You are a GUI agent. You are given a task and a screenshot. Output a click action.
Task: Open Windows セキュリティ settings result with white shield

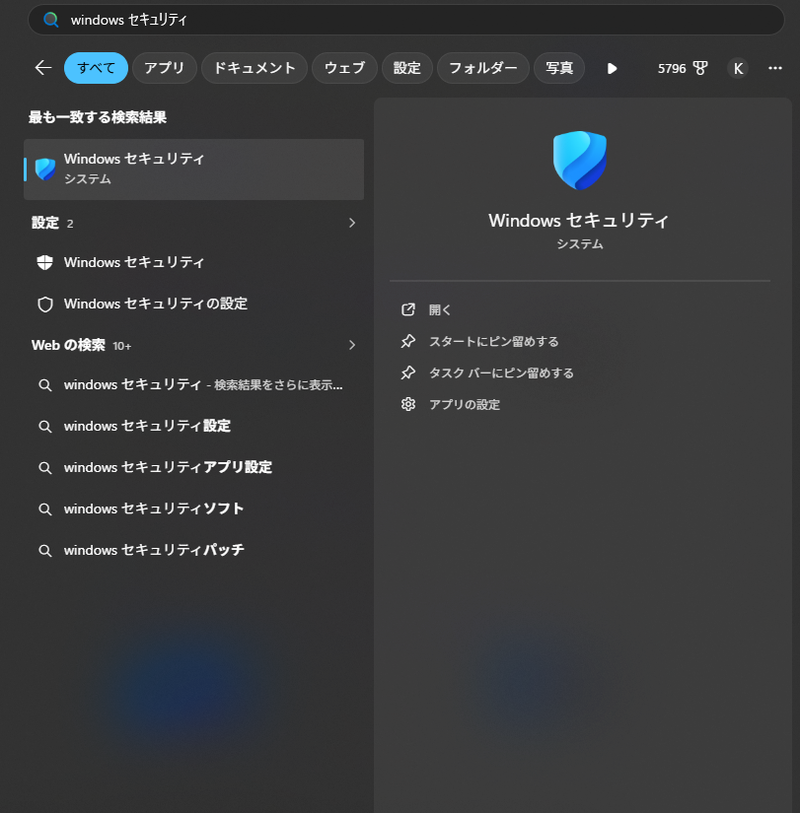[194, 262]
